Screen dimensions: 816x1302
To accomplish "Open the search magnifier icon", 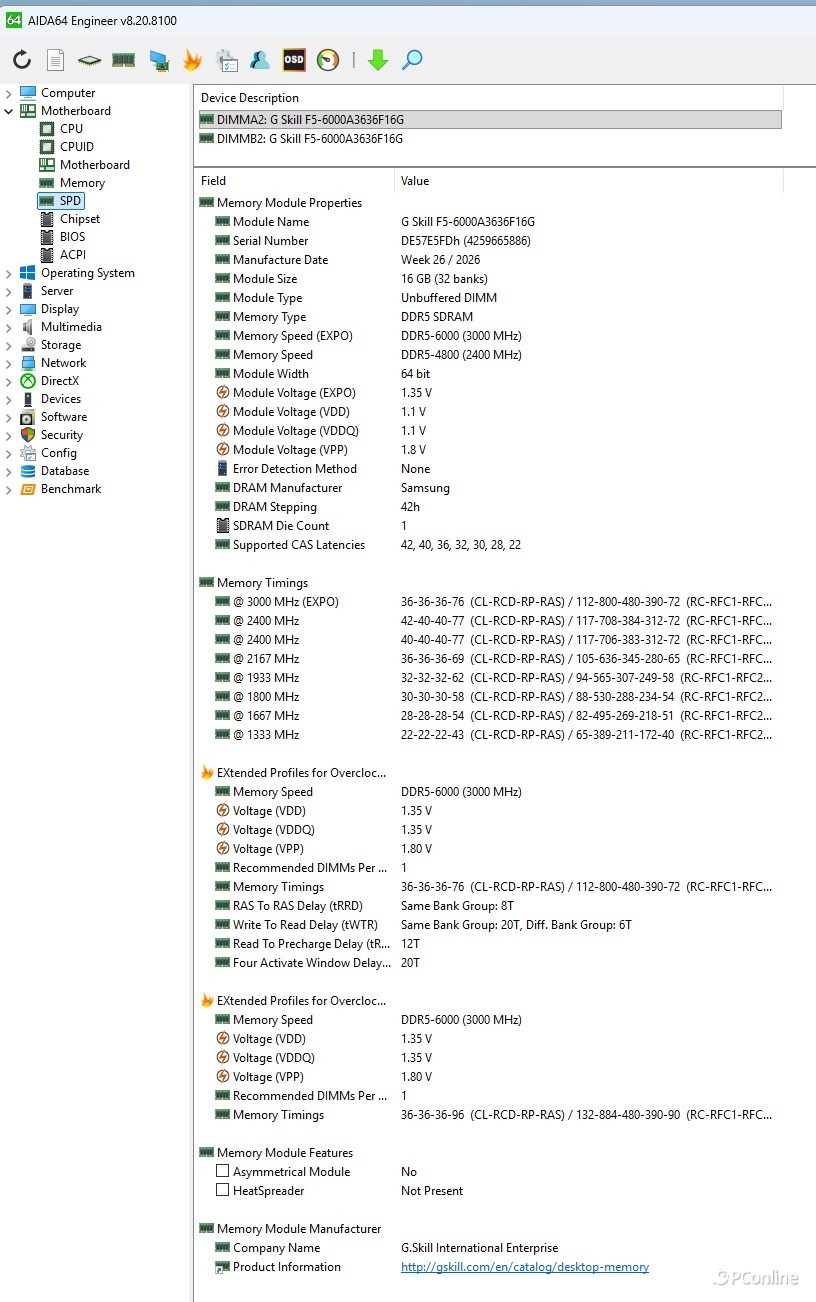I will pyautogui.click(x=412, y=60).
